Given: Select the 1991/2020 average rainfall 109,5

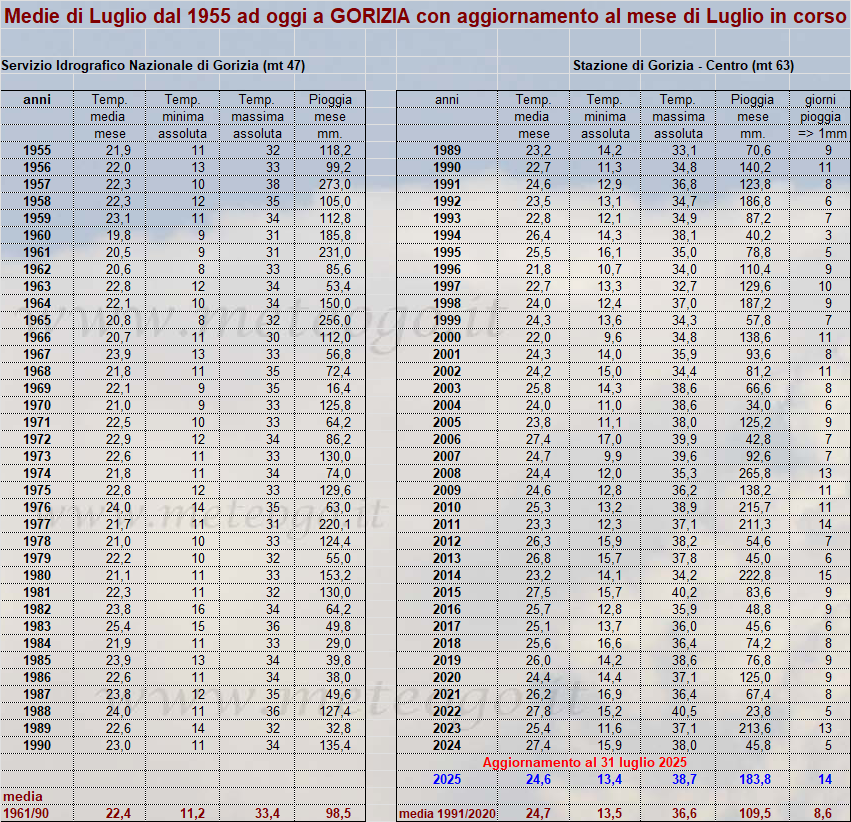Looking at the screenshot, I should tap(755, 813).
